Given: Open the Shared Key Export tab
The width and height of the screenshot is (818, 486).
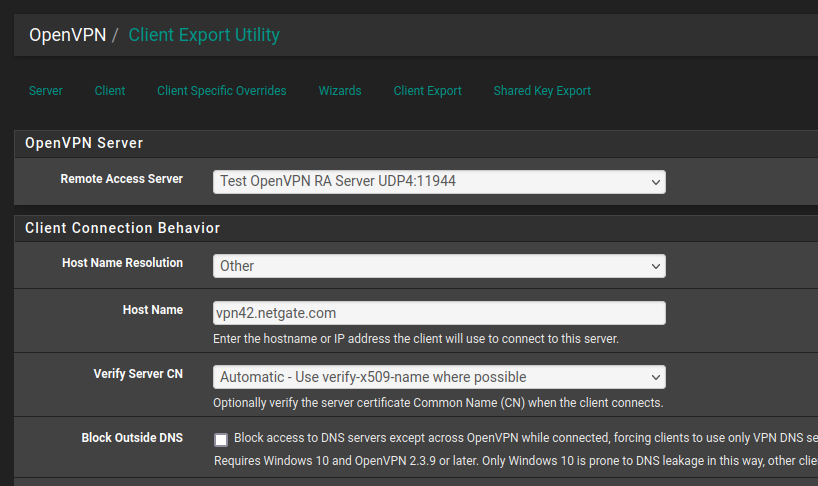Looking at the screenshot, I should [542, 91].
